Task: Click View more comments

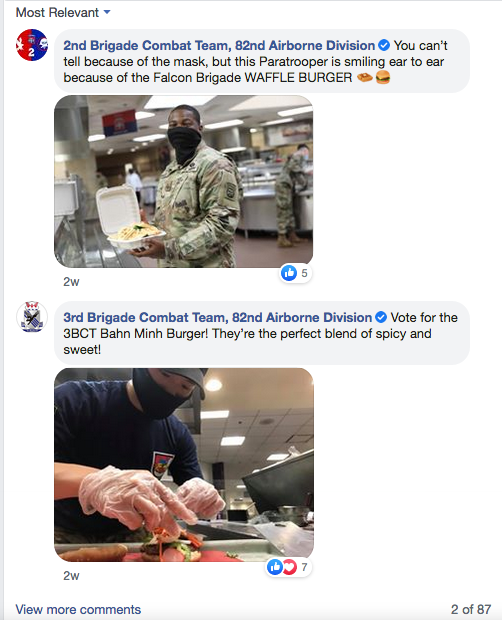Action: pos(78,609)
